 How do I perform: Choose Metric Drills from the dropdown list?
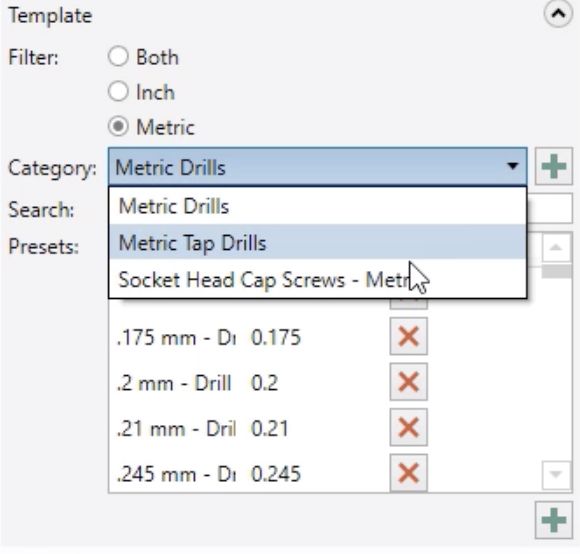tap(317, 206)
